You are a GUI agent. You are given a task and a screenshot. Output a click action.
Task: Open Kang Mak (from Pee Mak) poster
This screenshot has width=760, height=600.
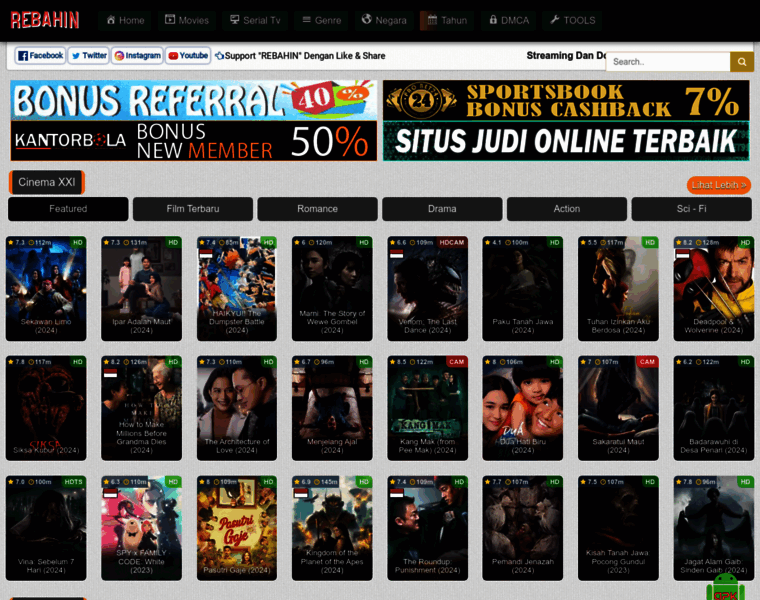[428, 409]
